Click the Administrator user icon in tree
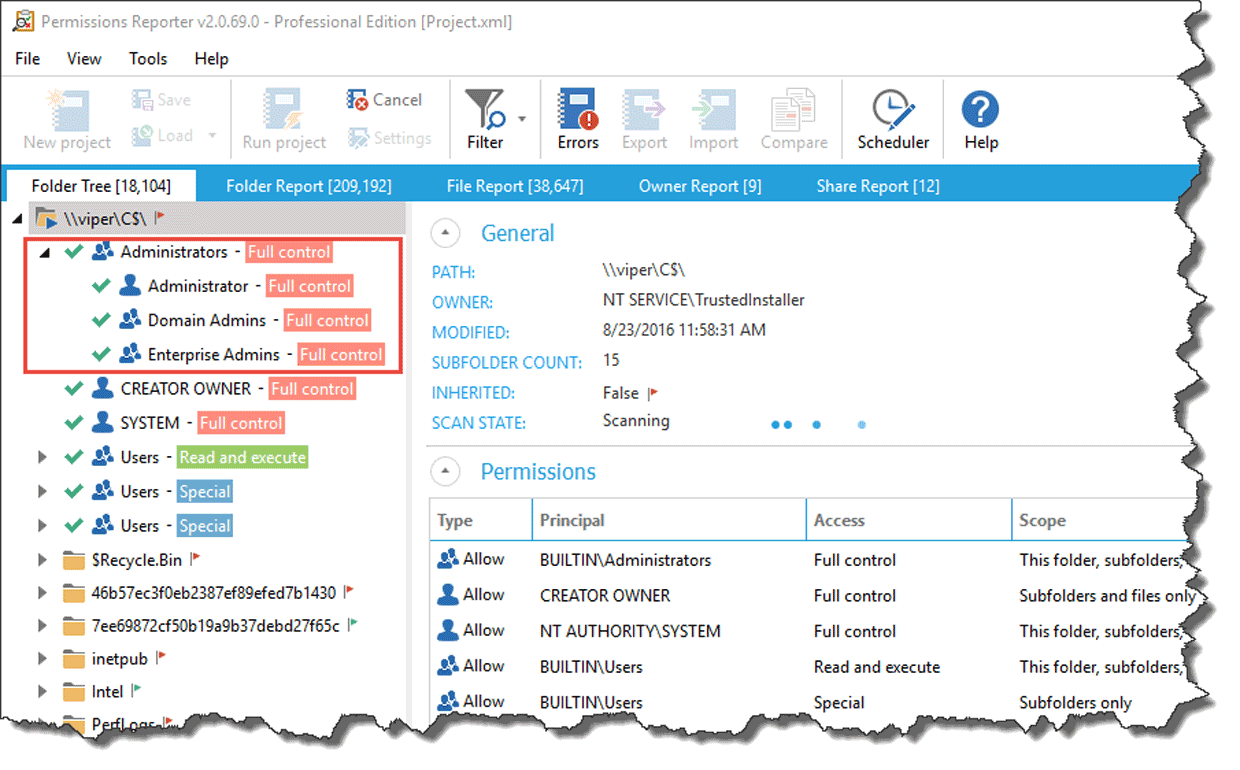Screen dimensions: 1240x770 [x=129, y=286]
